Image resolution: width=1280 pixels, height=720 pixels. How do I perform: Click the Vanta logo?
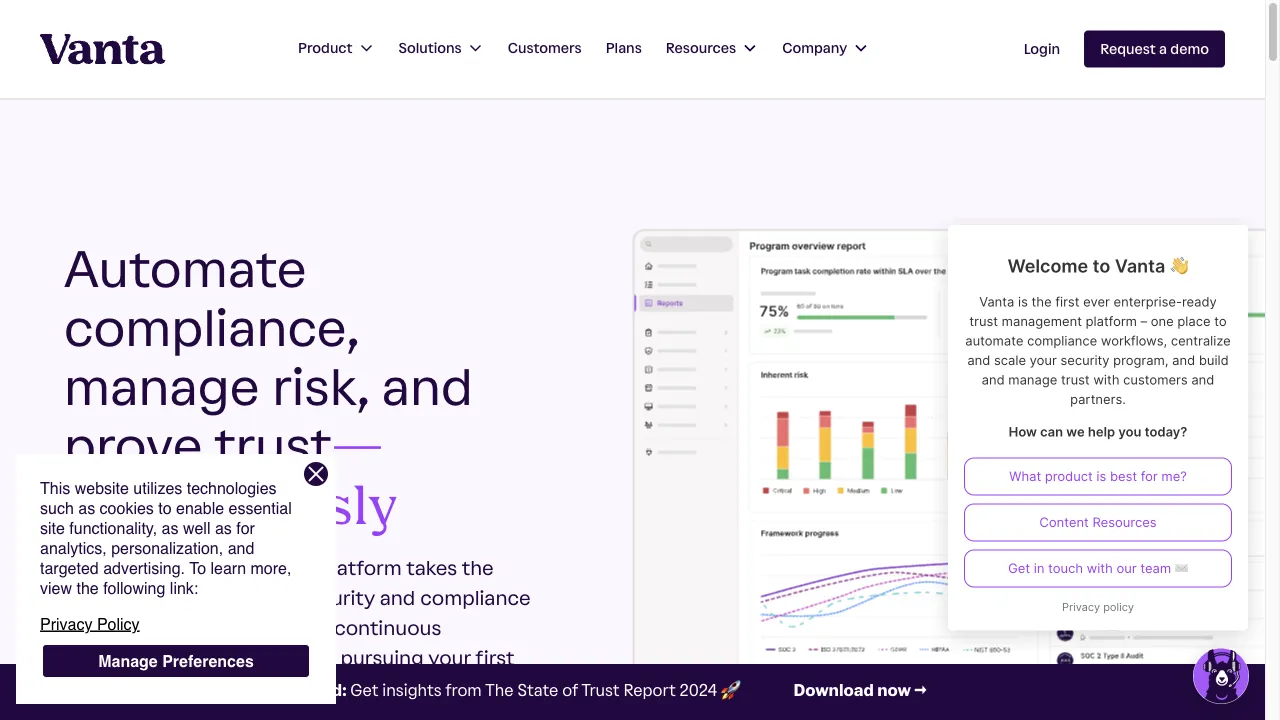pyautogui.click(x=102, y=49)
